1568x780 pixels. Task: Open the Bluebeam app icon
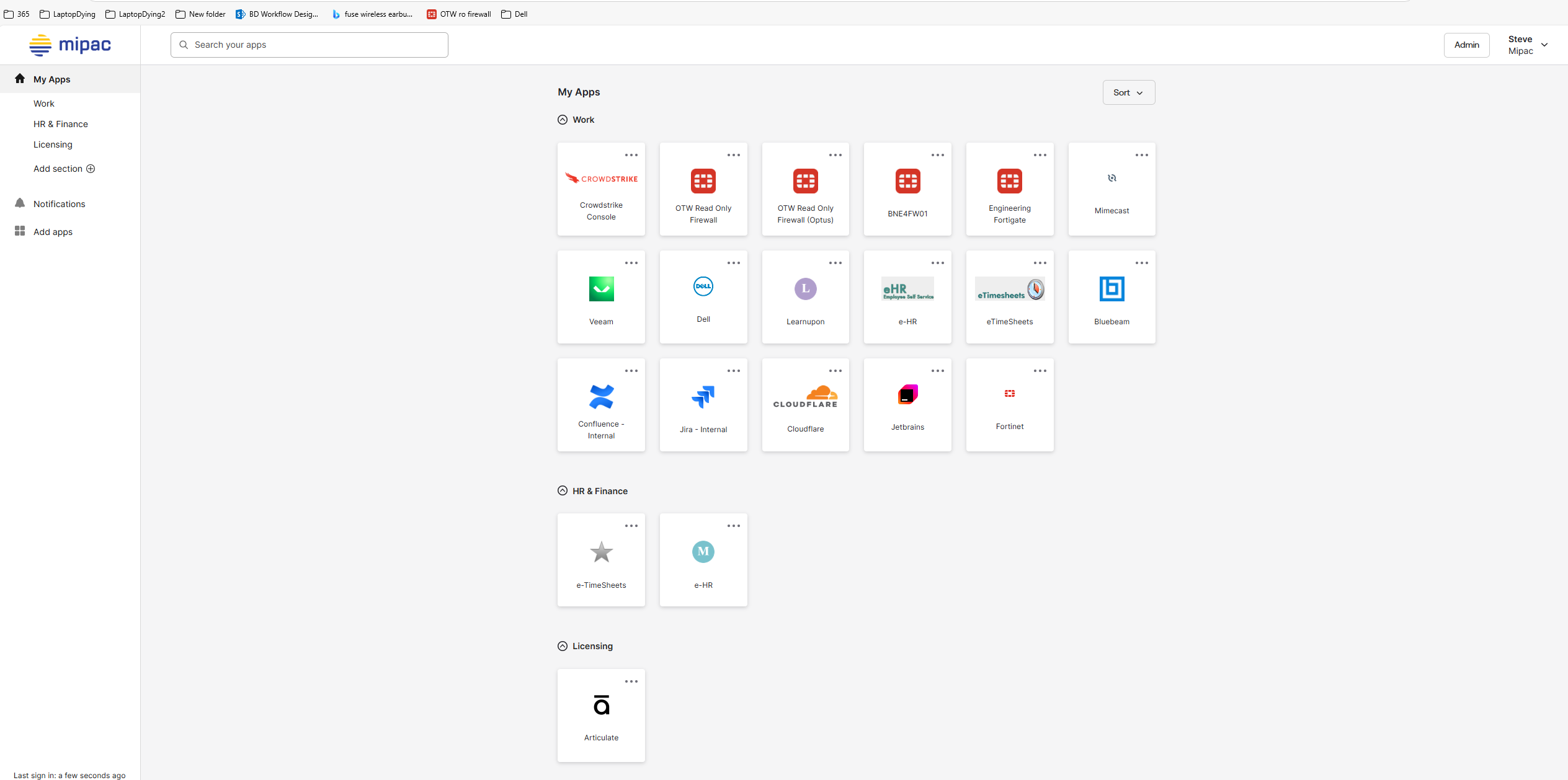tap(1111, 289)
